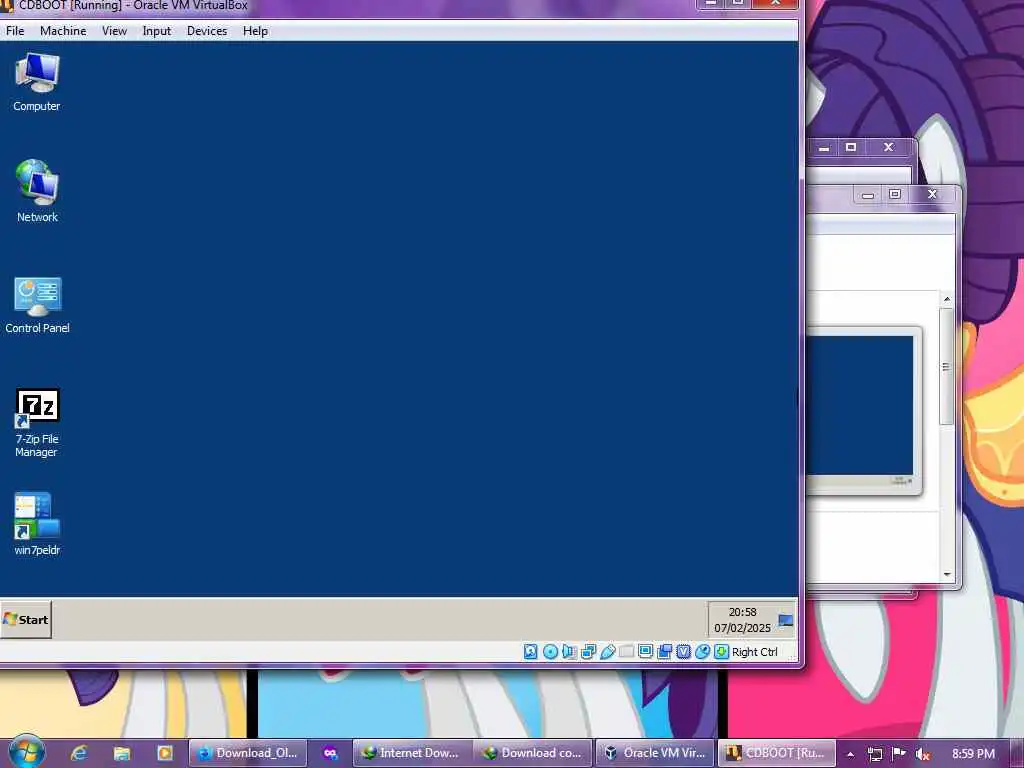Screen dimensions: 1024x768
Task: Click the network adapters status icon
Action: tap(588, 652)
